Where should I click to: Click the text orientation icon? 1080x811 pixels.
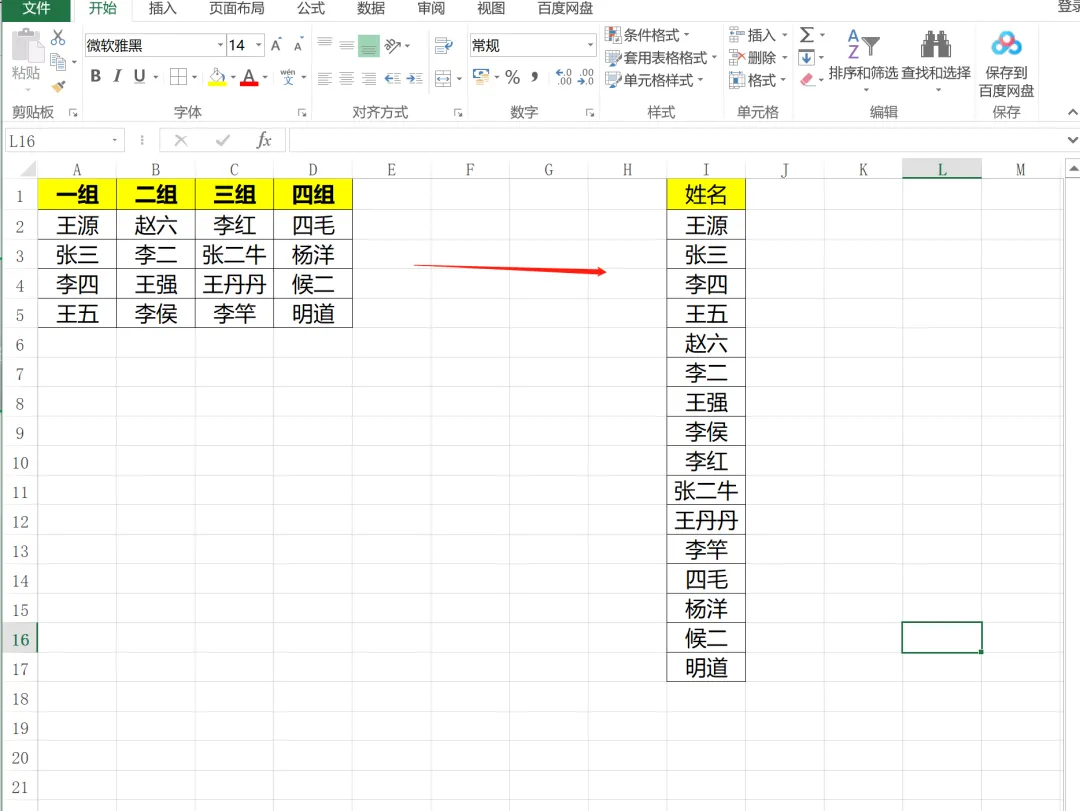coord(393,45)
